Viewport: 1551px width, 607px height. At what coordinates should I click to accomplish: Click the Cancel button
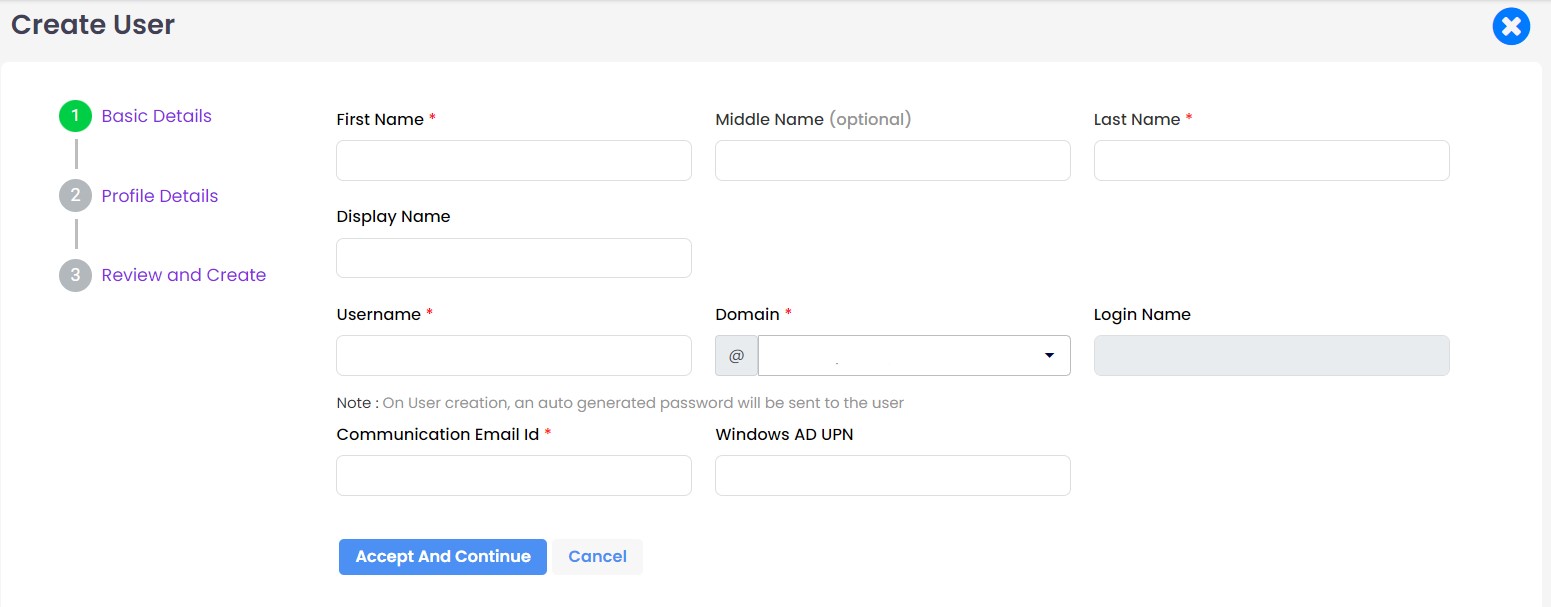tap(597, 556)
